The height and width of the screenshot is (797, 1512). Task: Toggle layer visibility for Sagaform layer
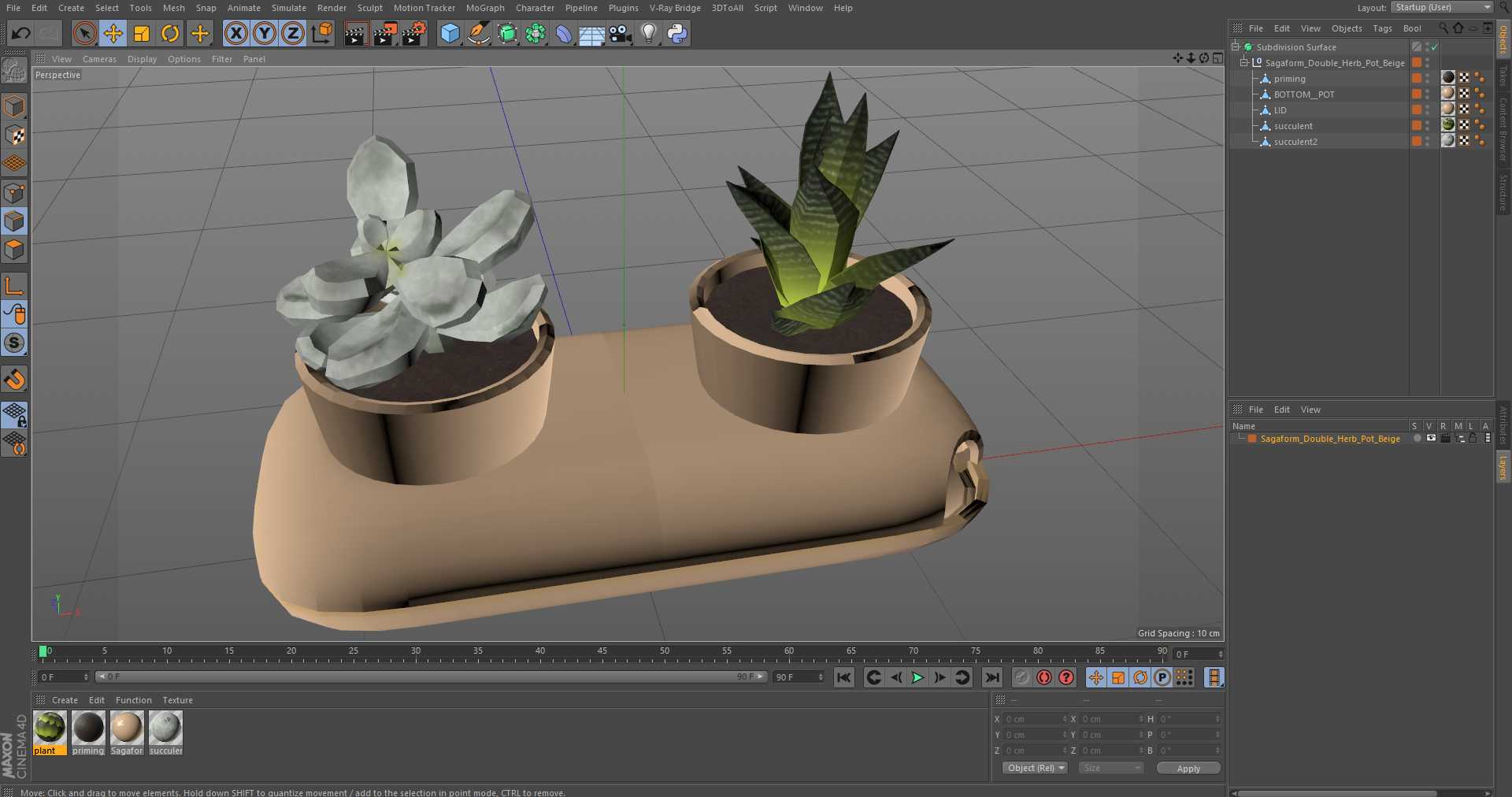[1431, 438]
